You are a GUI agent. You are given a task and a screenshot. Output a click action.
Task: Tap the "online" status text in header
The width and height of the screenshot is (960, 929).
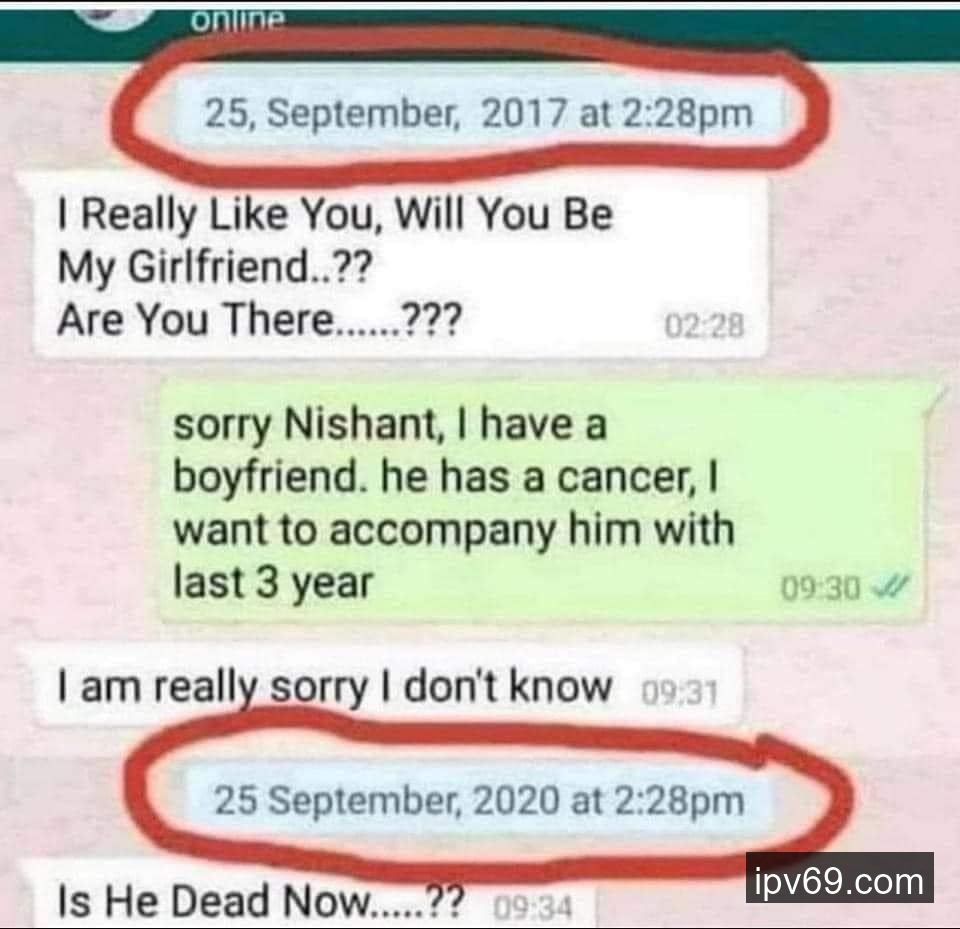(238, 21)
